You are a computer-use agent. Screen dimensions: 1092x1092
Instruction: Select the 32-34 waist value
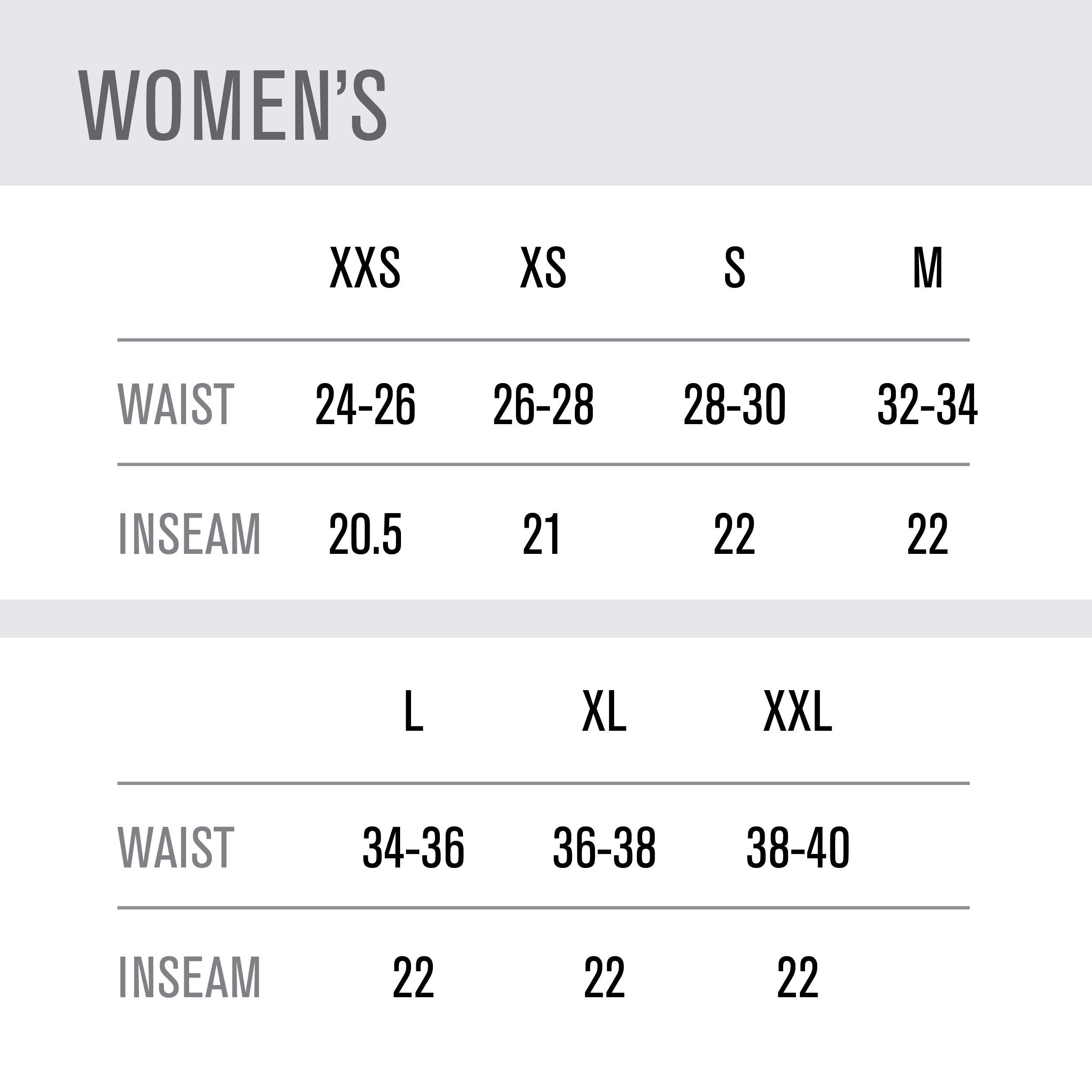pos(927,404)
